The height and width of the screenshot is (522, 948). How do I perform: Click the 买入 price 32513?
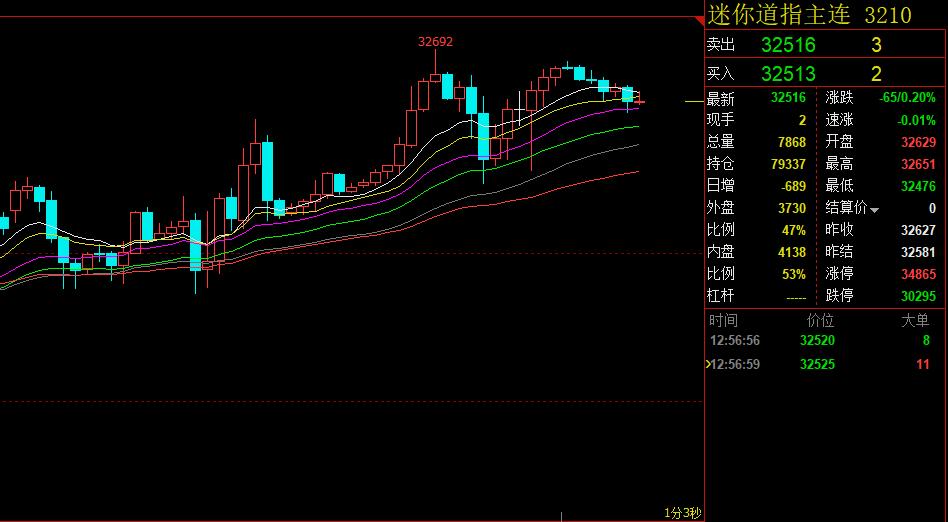(788, 74)
